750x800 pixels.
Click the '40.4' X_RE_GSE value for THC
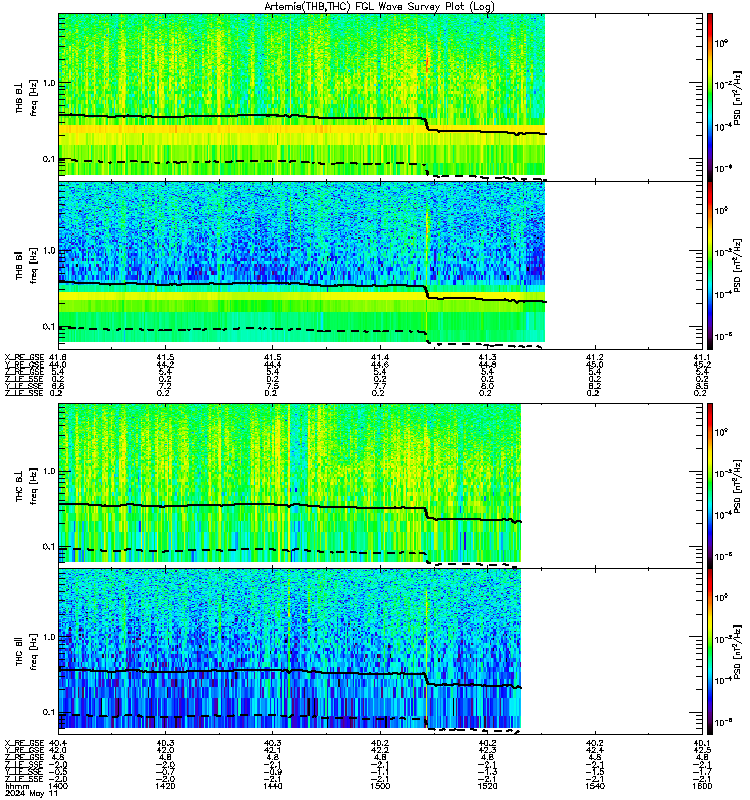[58, 743]
